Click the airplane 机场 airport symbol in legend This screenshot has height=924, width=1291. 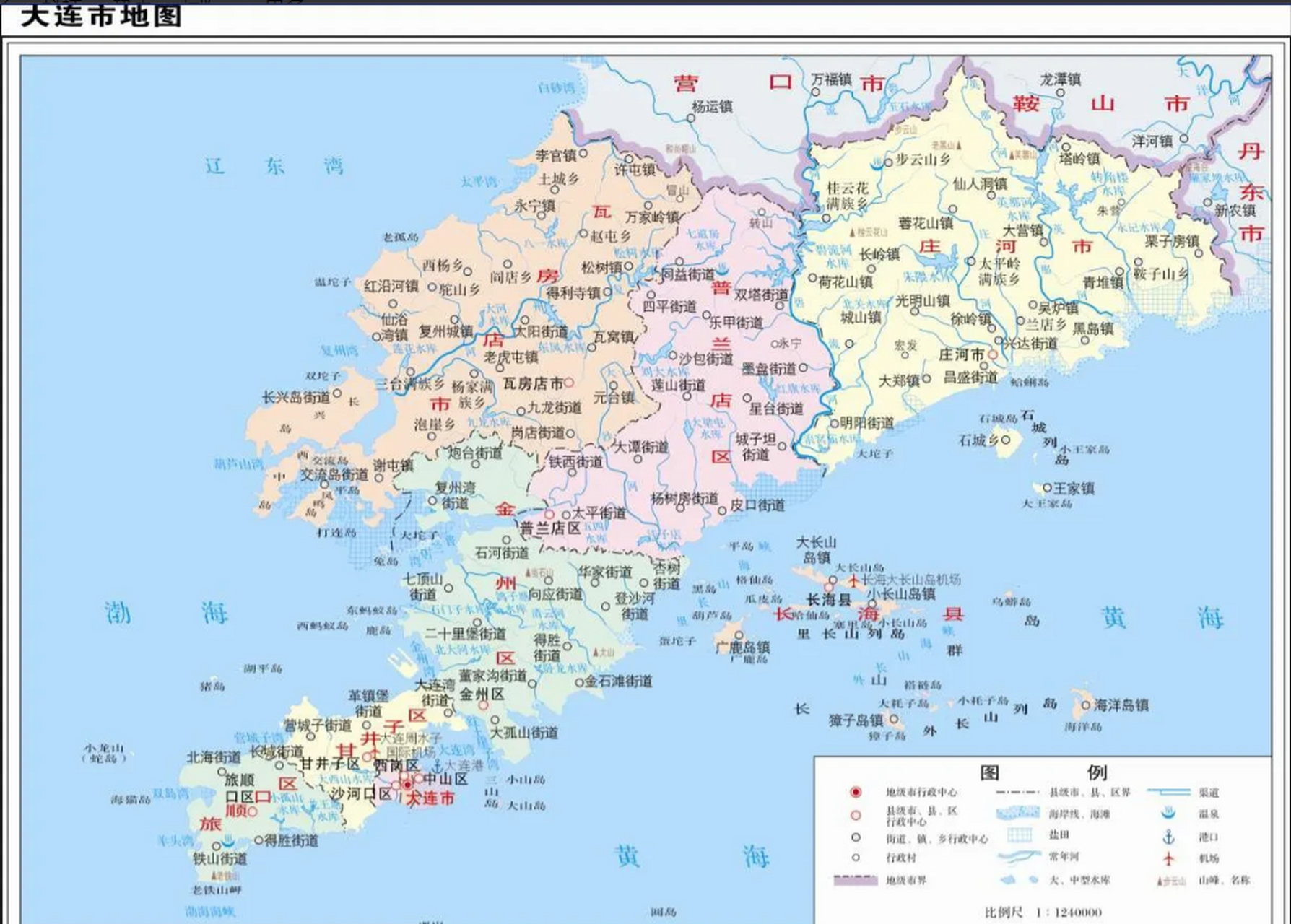pyautogui.click(x=1168, y=858)
